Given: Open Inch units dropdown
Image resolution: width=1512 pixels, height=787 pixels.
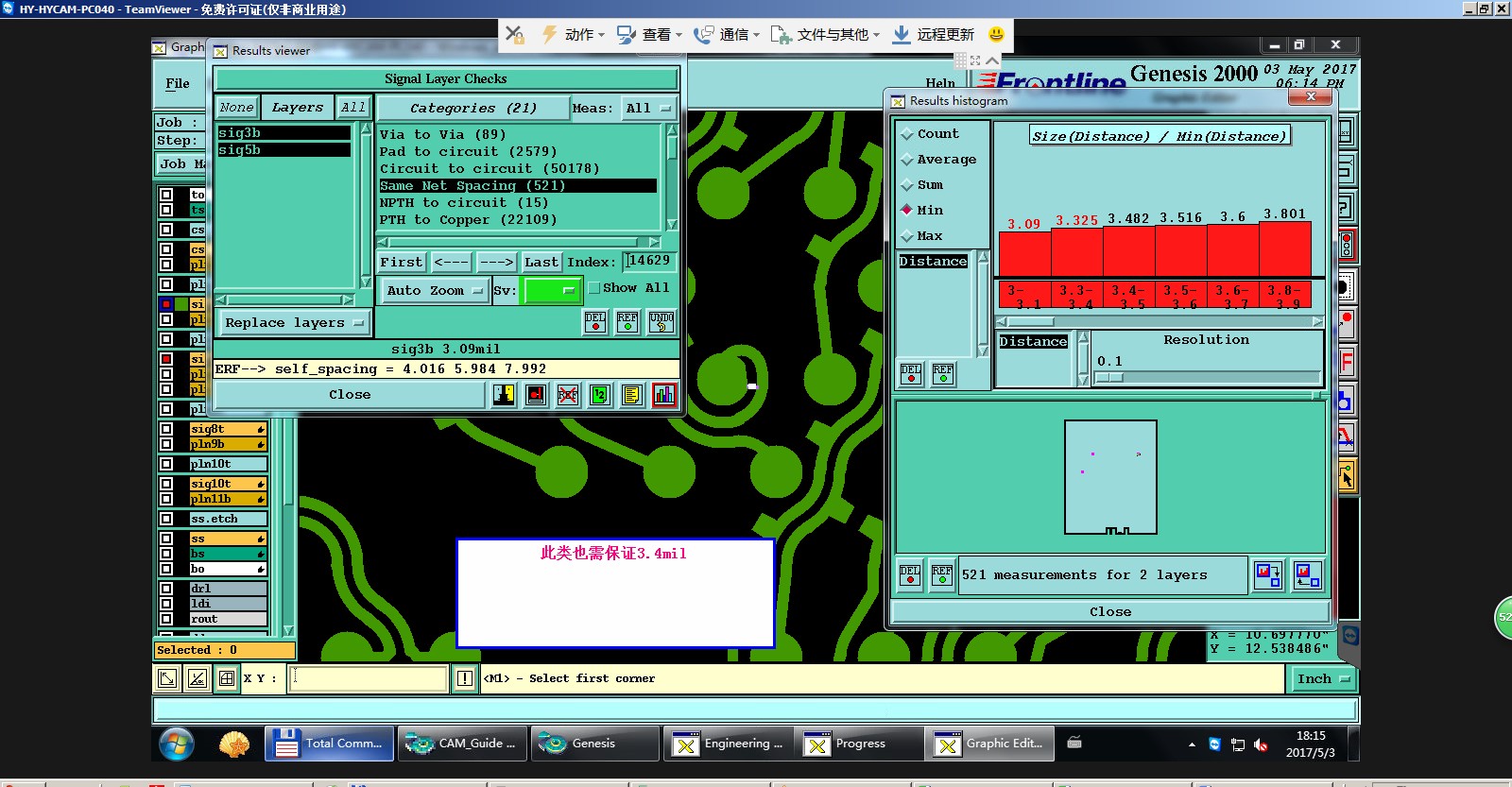Looking at the screenshot, I should point(1322,678).
